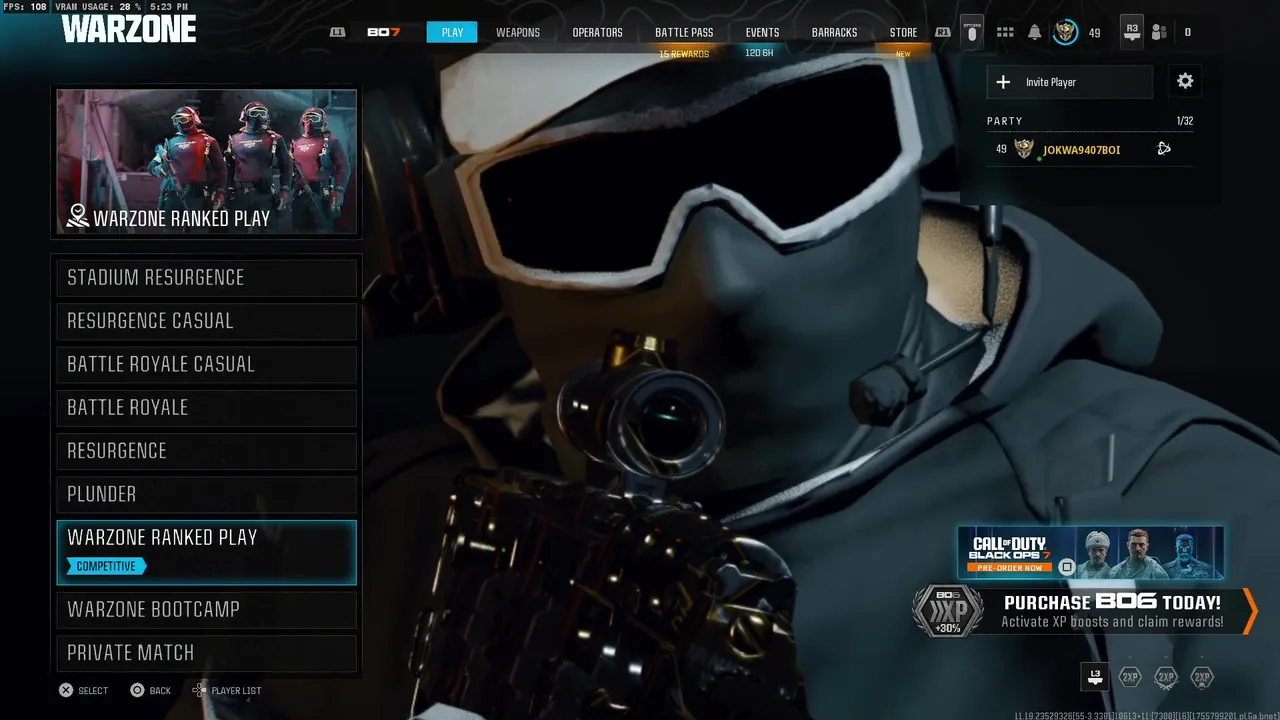The image size is (1280, 720).
Task: Open the grid apps menu icon
Action: tap(1005, 32)
